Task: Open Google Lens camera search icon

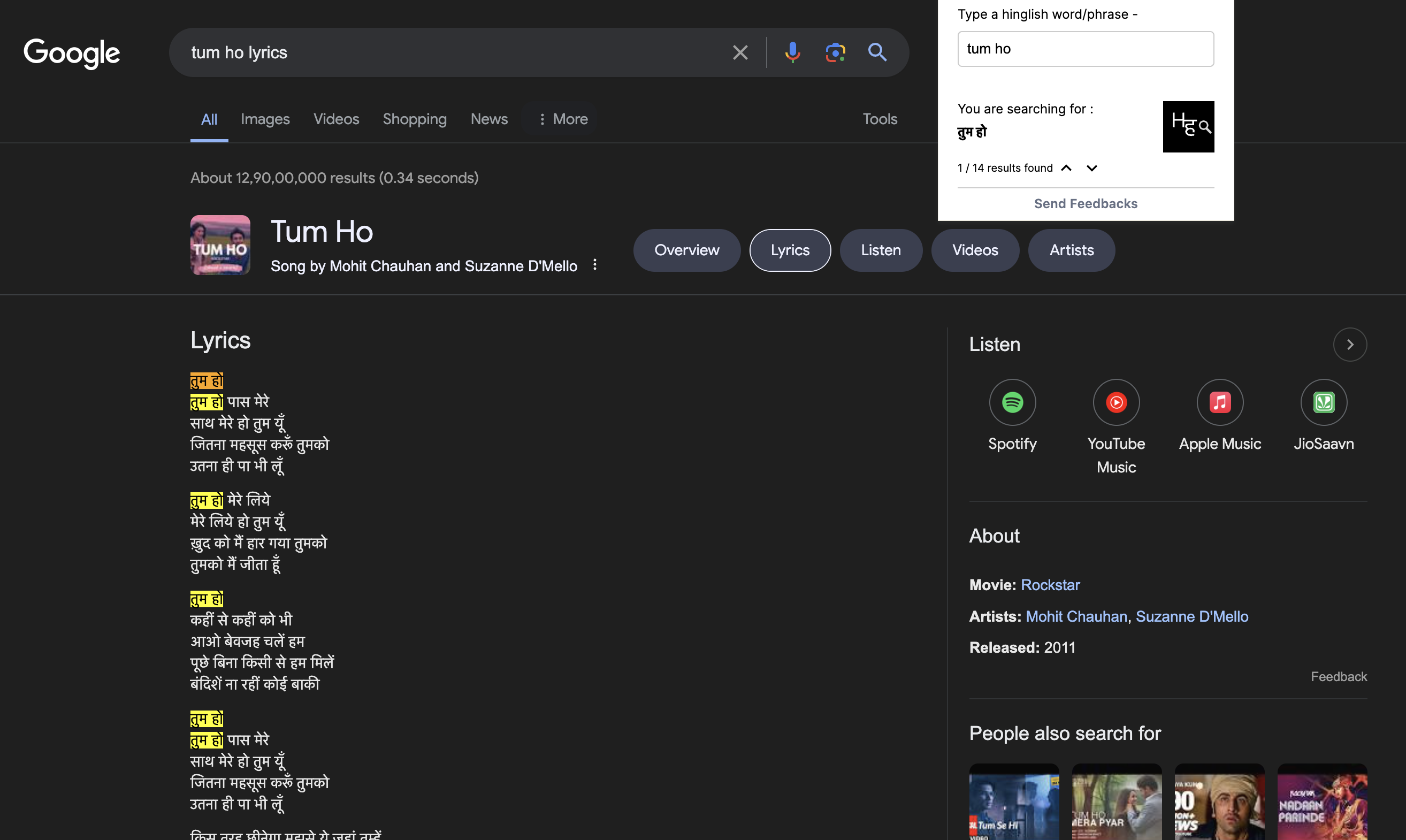Action: pos(835,52)
